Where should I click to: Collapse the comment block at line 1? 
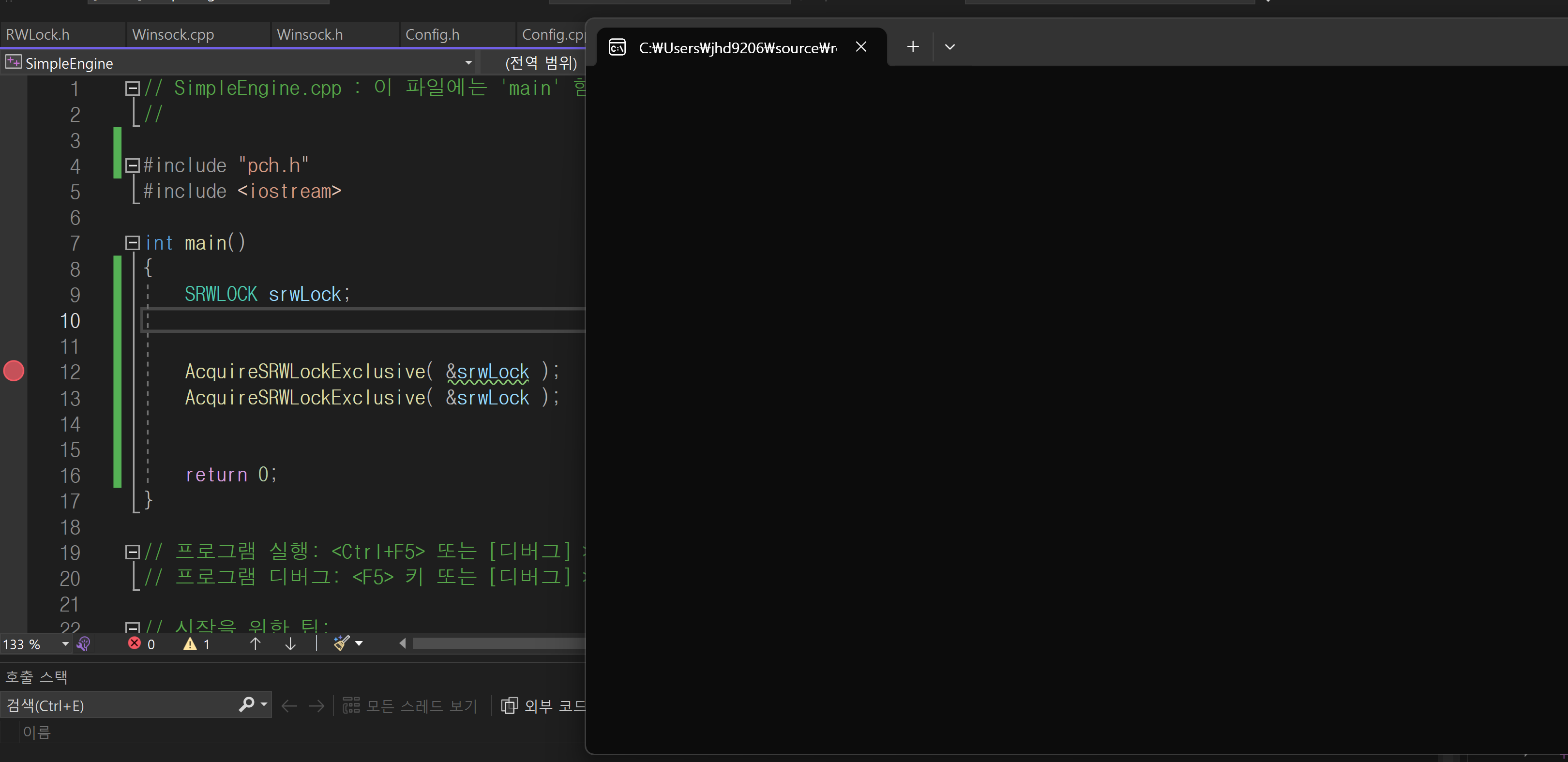tap(132, 89)
